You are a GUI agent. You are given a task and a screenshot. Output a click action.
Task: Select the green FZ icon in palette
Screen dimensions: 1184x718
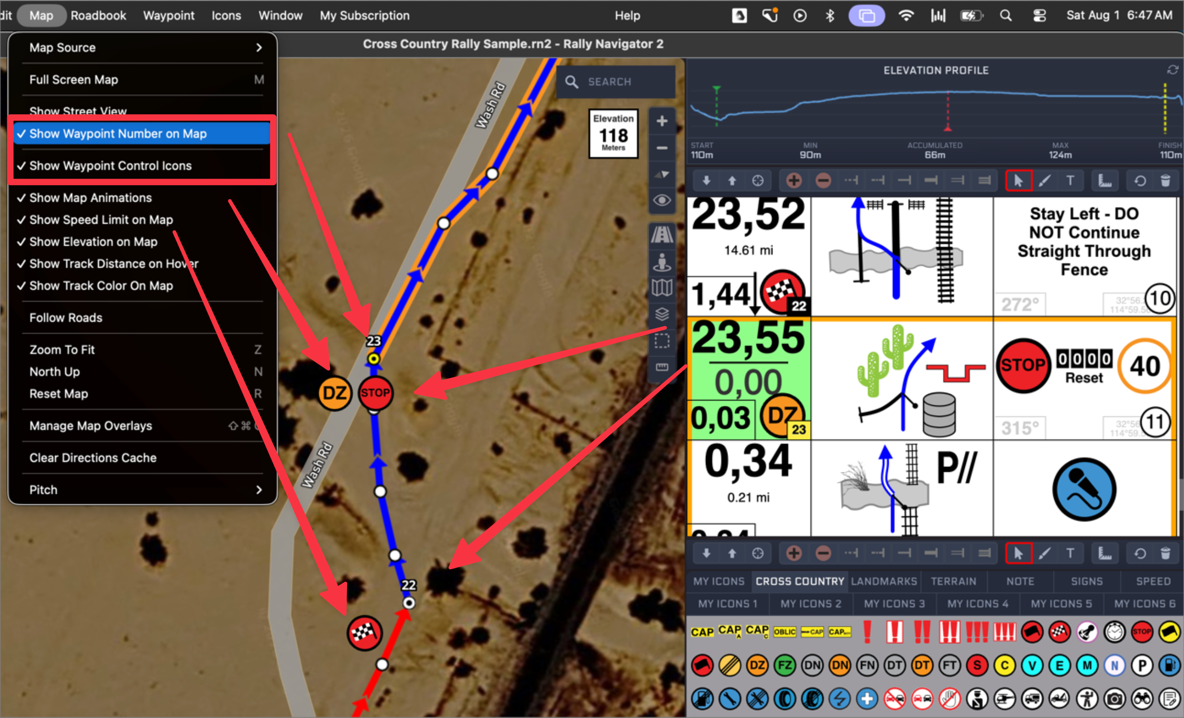pos(785,665)
